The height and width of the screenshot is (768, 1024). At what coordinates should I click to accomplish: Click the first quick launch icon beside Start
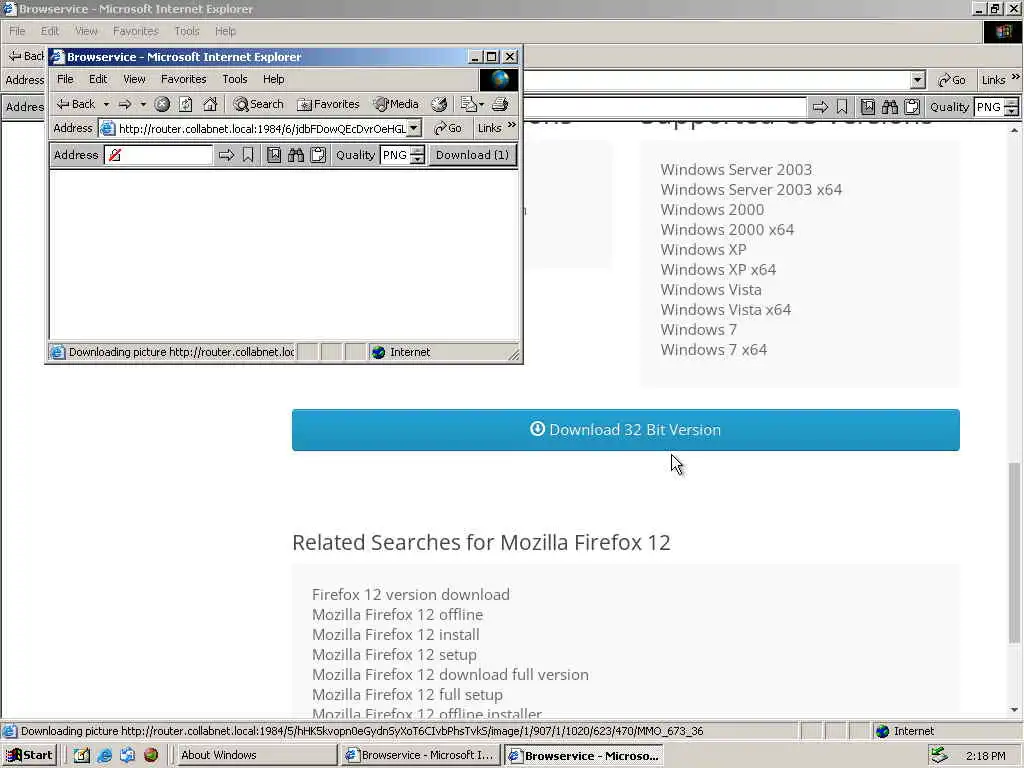click(82, 755)
